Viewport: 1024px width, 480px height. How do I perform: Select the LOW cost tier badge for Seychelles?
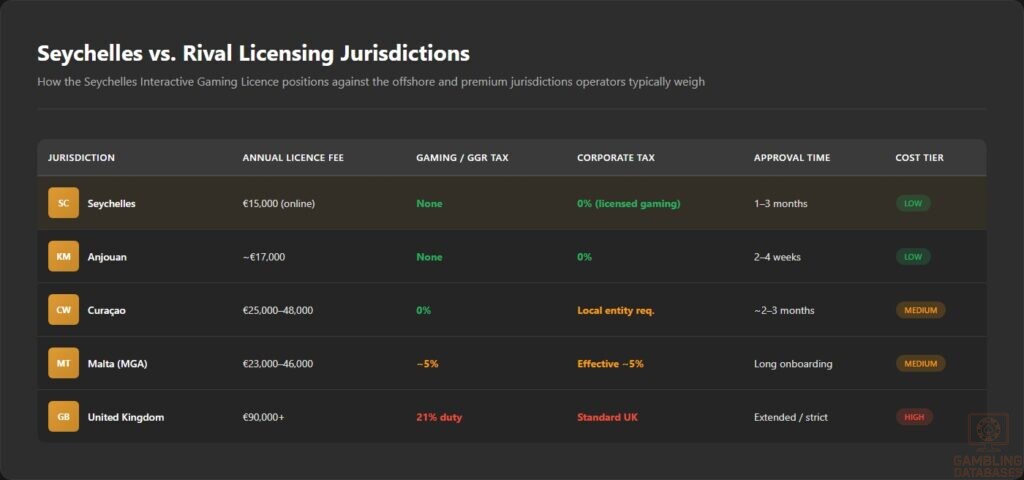click(x=913, y=203)
